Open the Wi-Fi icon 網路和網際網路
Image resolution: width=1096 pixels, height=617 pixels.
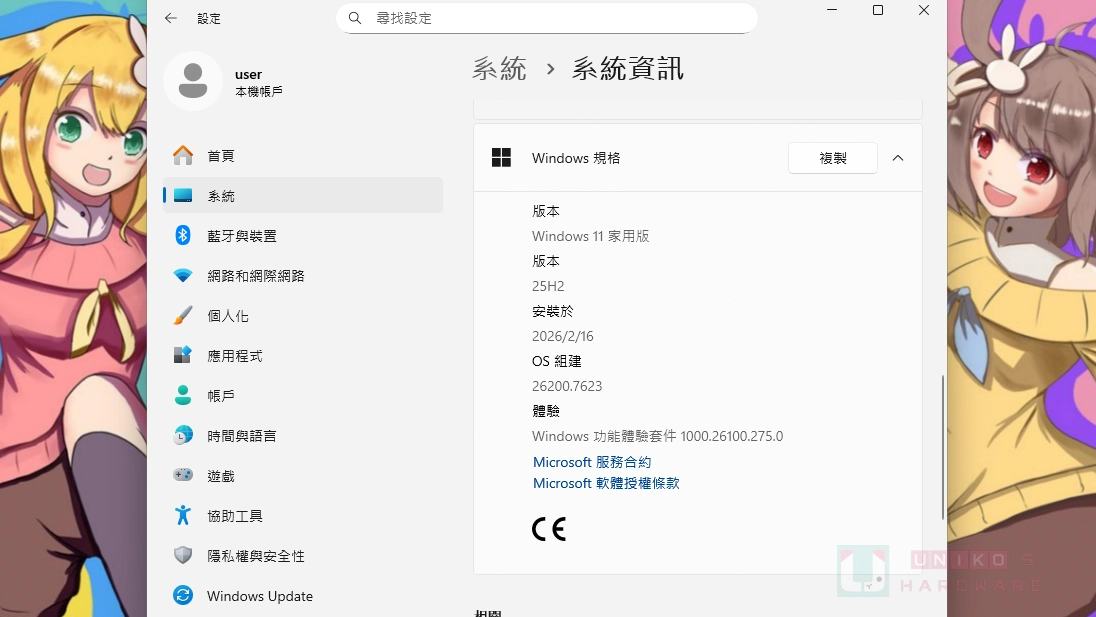tap(183, 275)
